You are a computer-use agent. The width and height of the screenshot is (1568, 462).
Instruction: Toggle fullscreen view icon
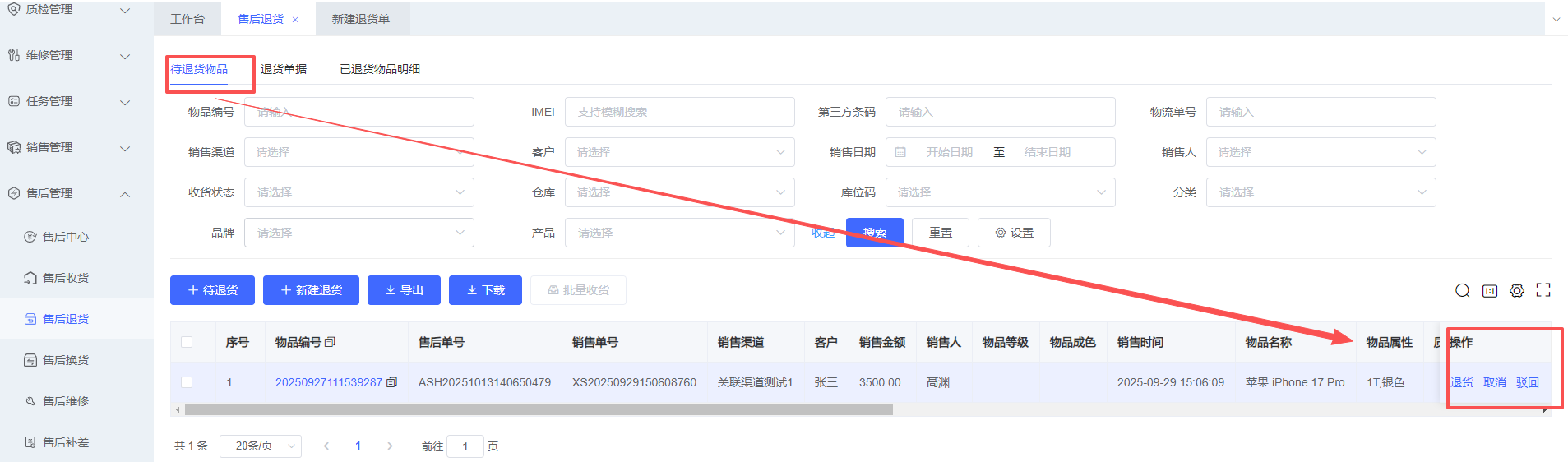click(1543, 290)
